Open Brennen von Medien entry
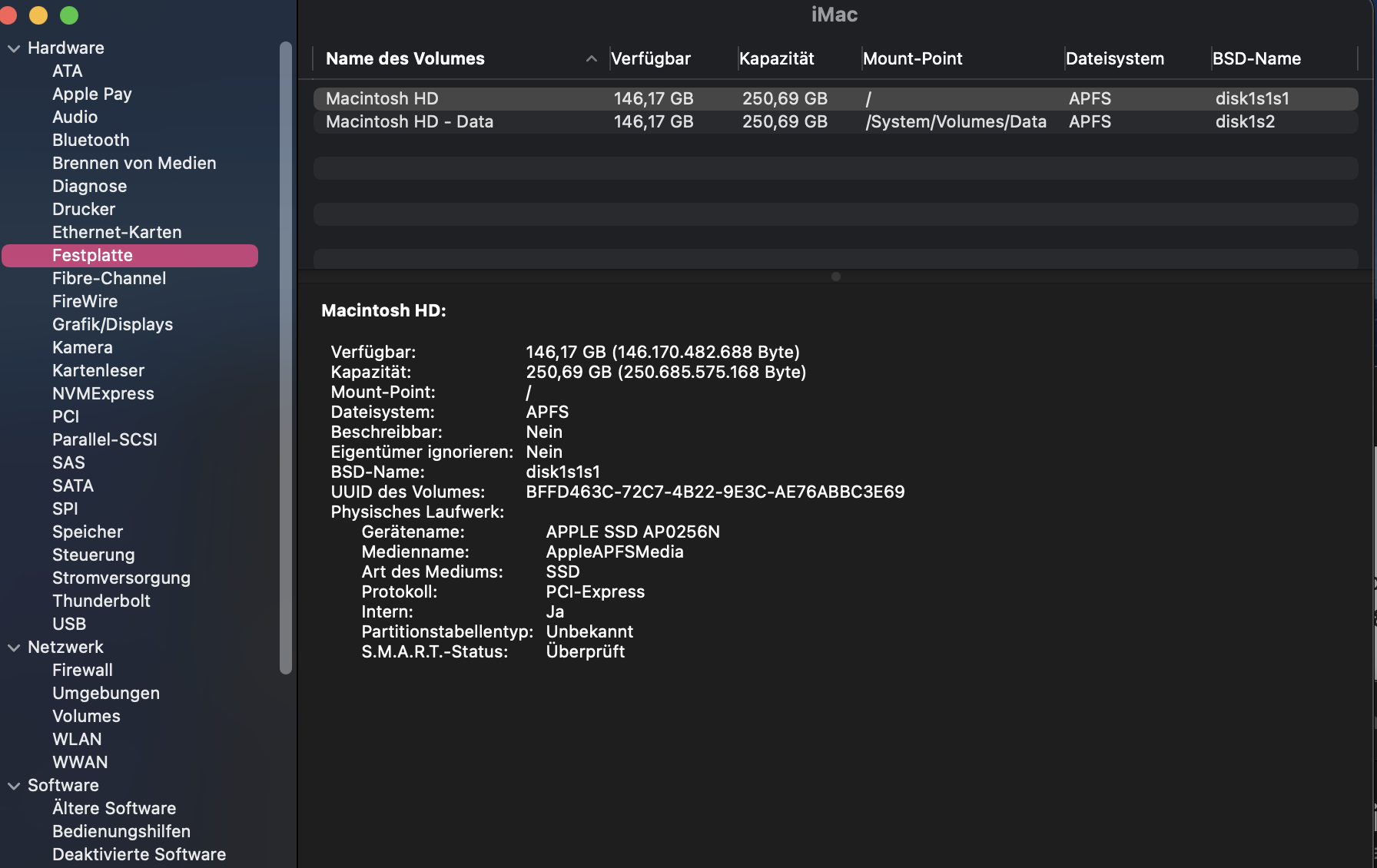 pyautogui.click(x=134, y=163)
